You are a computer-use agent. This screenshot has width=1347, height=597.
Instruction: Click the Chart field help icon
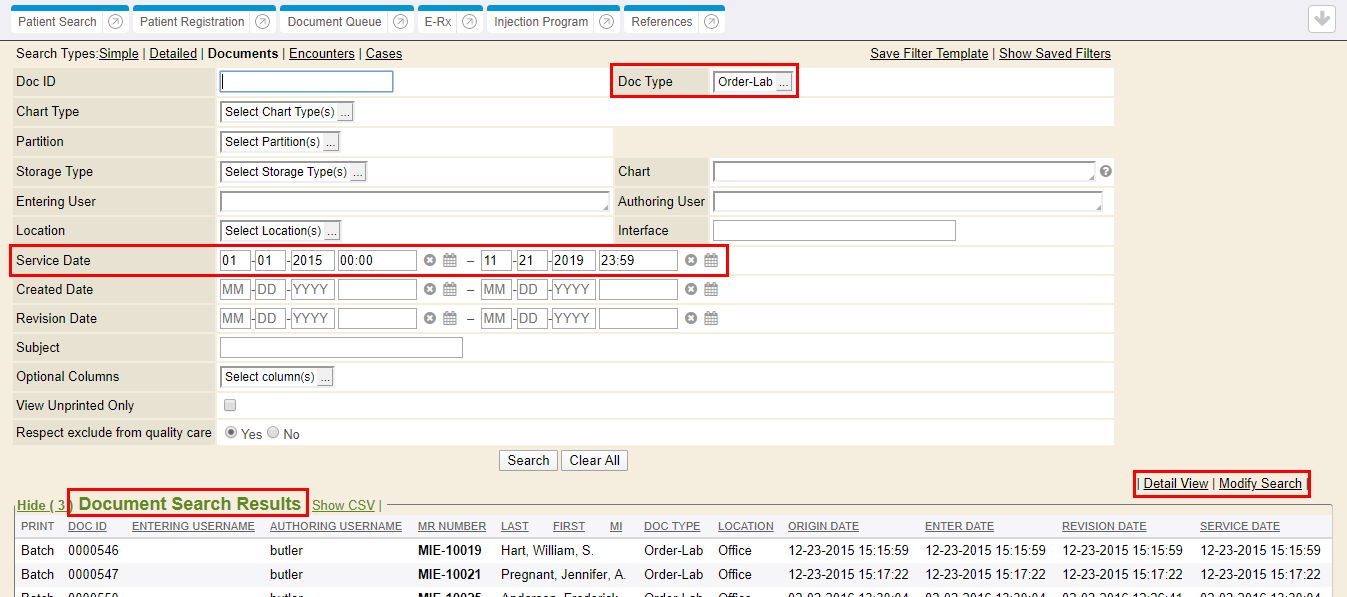[x=1106, y=171]
